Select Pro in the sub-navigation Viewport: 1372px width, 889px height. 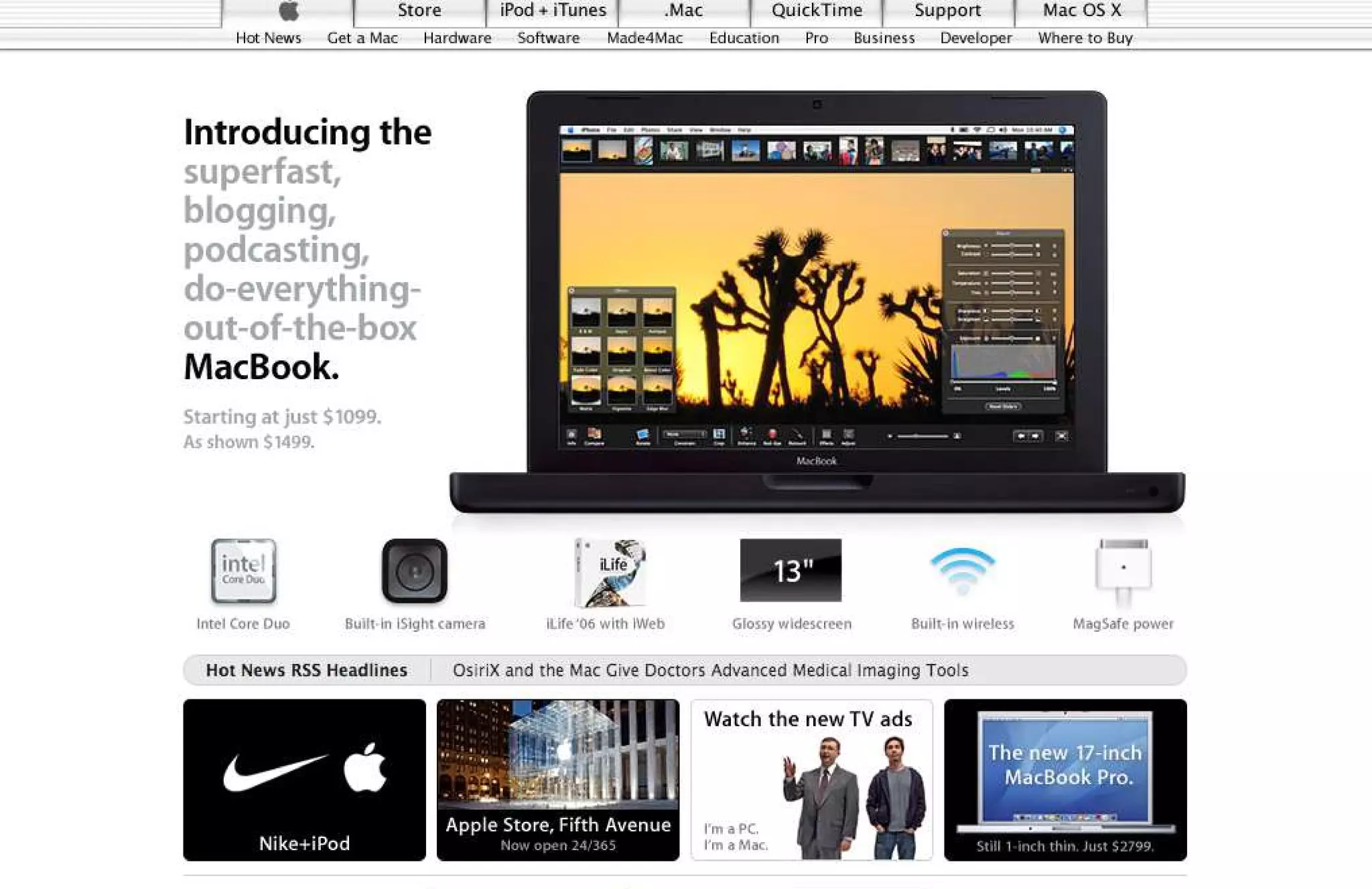point(817,38)
